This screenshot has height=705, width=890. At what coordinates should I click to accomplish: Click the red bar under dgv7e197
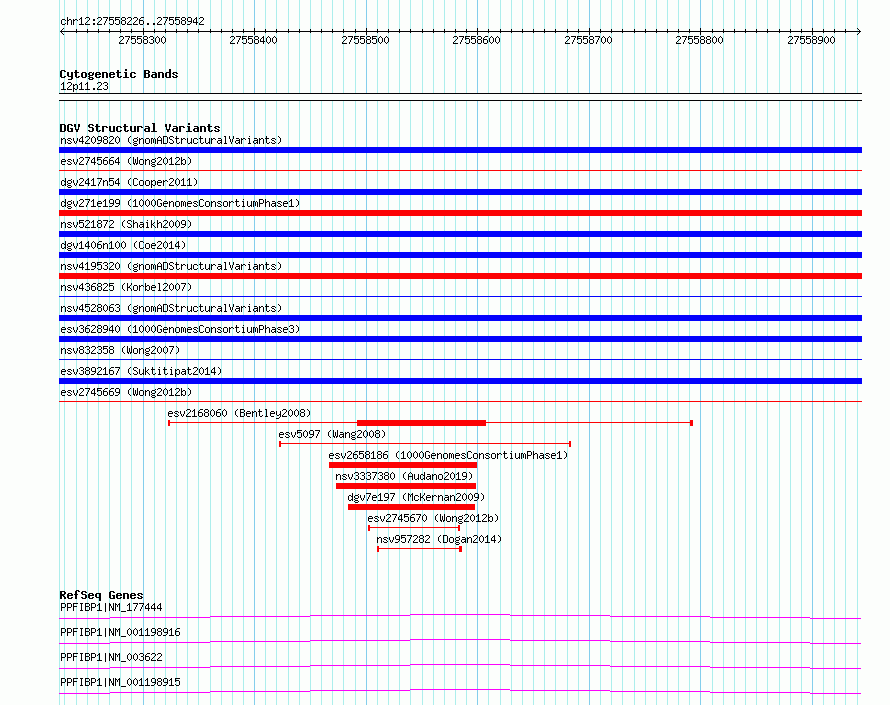[x=412, y=507]
